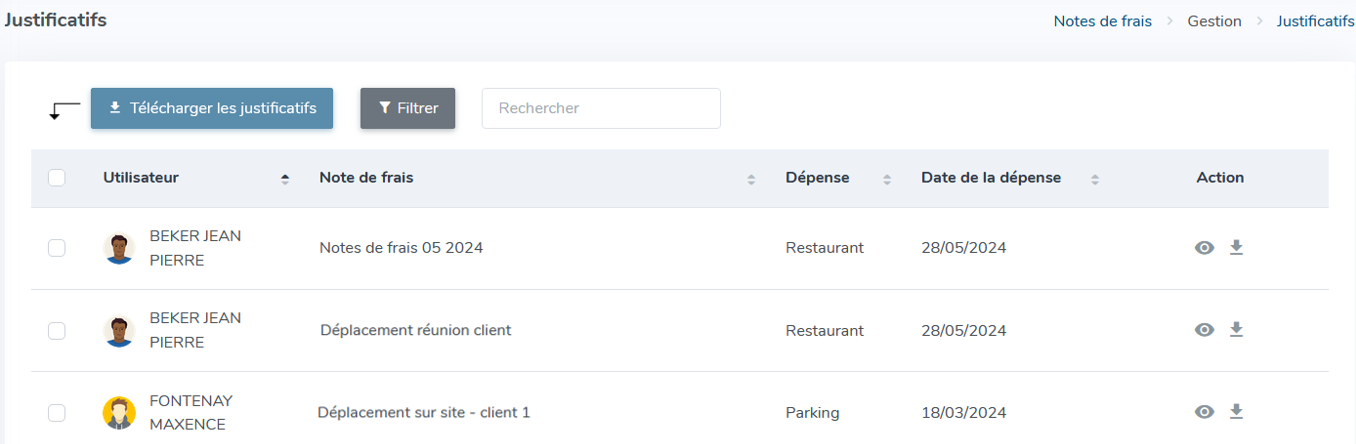The width and height of the screenshot is (1356, 444).
Task: Check the Notes de frais 05 2024 row checkbox
Action: 57,248
